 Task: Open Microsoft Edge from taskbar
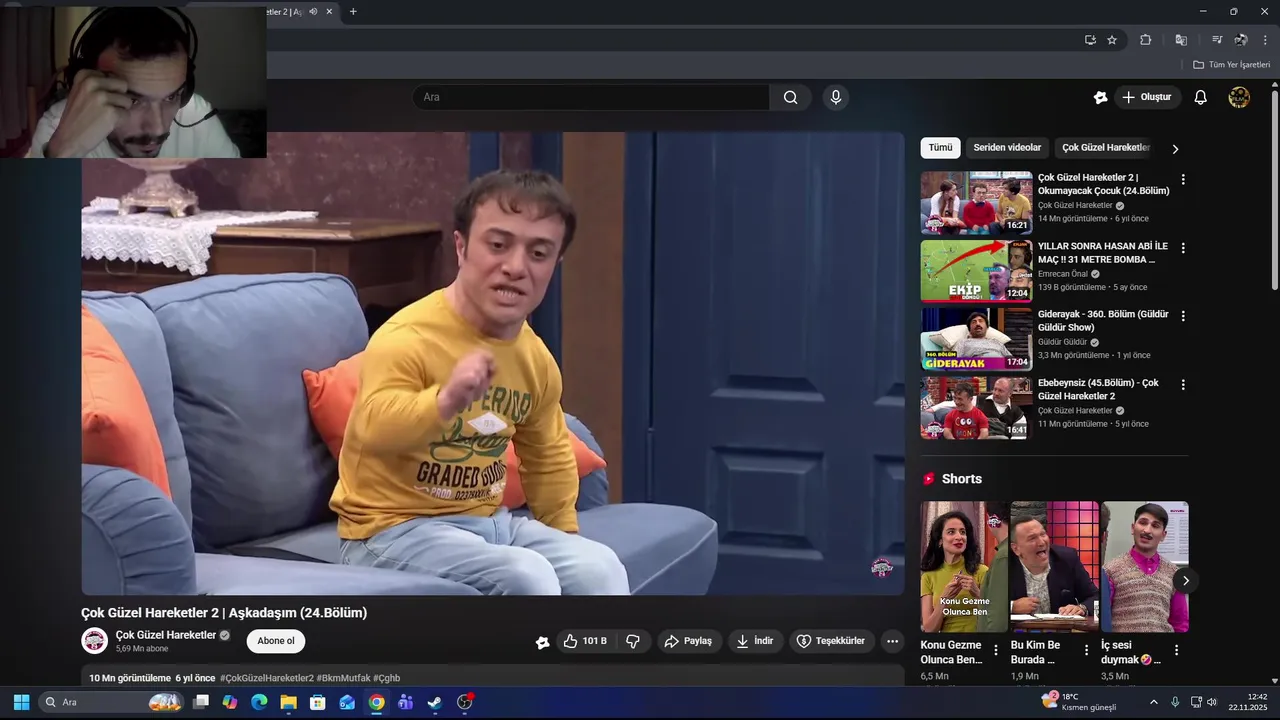click(259, 702)
